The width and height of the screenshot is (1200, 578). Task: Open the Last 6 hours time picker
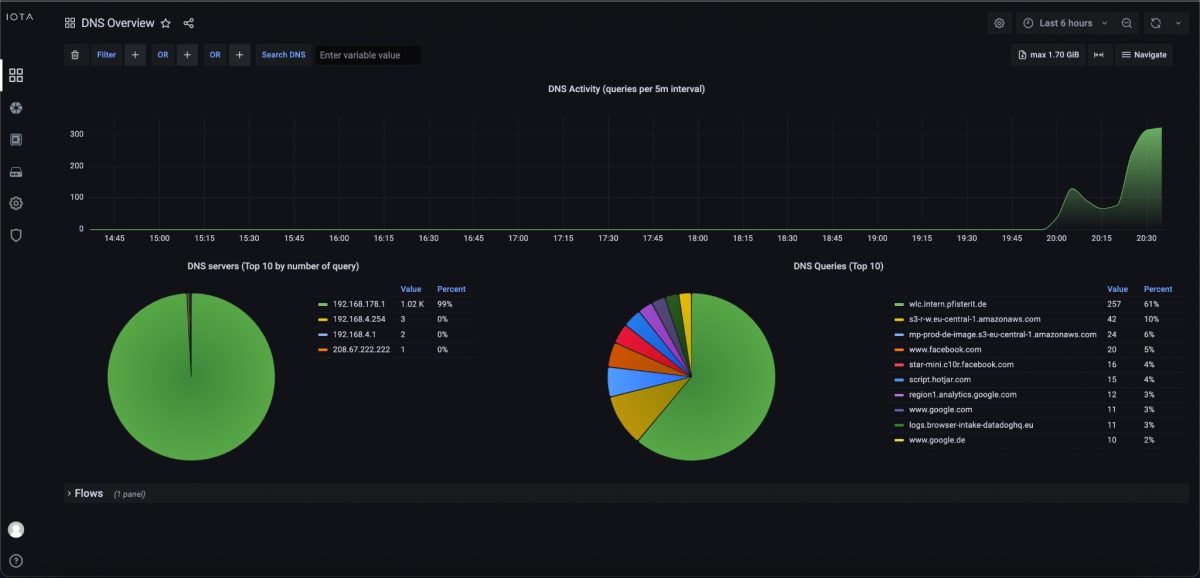[1066, 23]
